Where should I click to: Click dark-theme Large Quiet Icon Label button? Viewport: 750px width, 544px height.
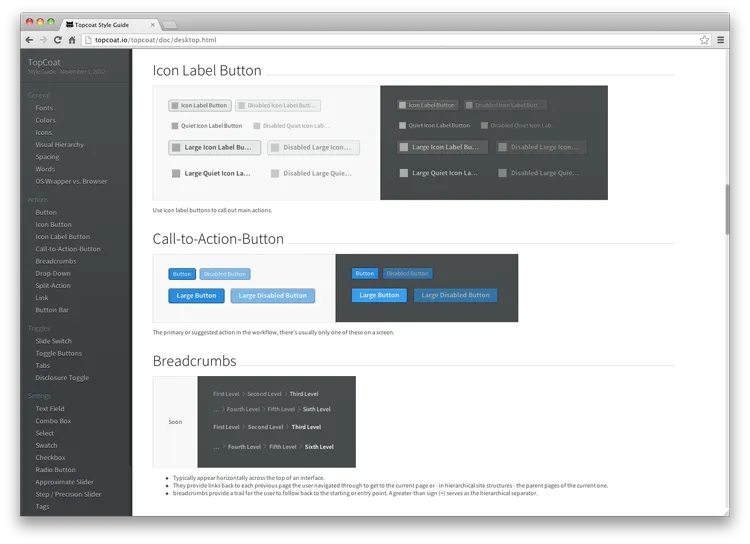pyautogui.click(x=439, y=173)
